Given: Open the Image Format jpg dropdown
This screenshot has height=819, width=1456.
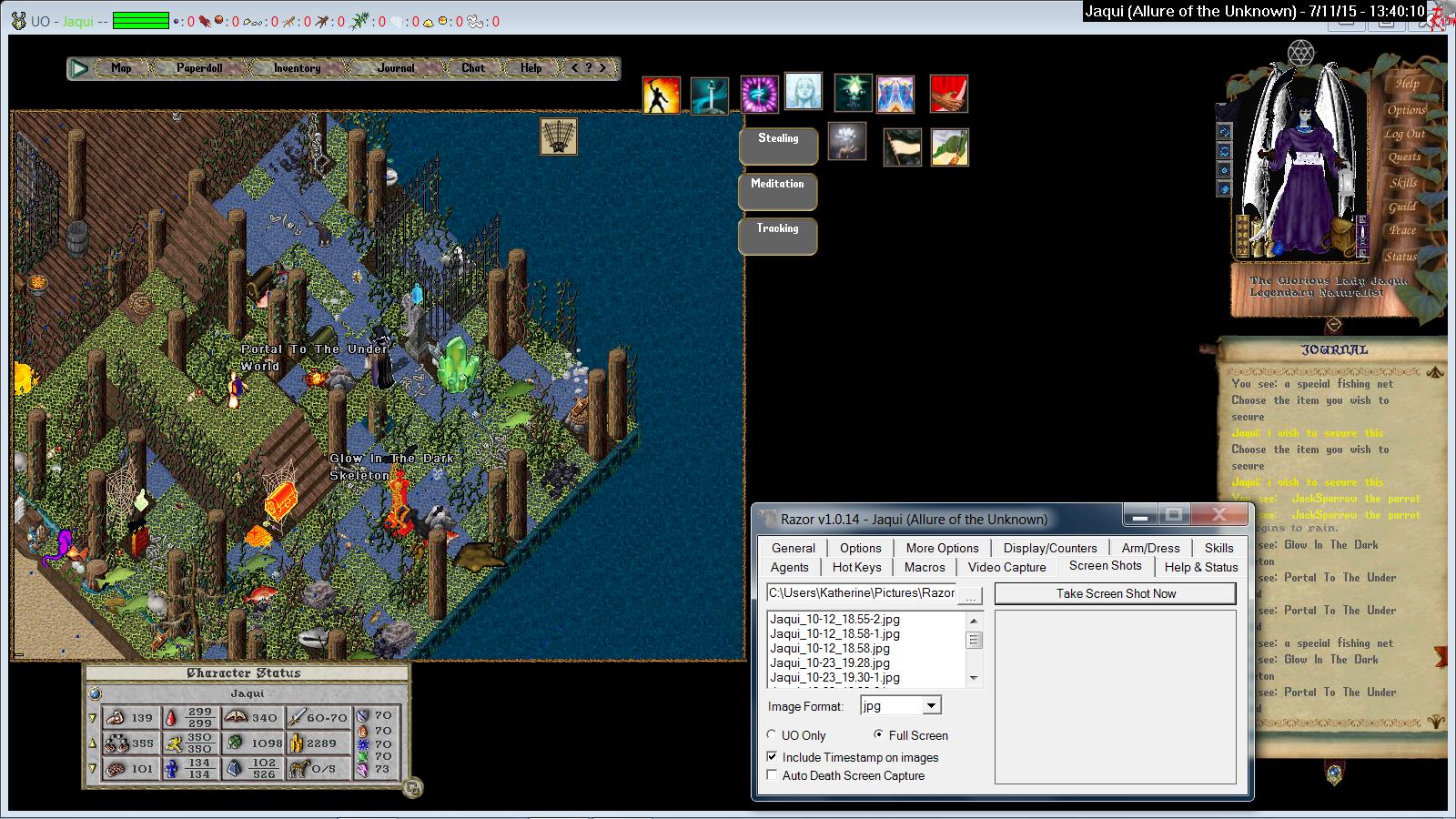Looking at the screenshot, I should tap(931, 706).
